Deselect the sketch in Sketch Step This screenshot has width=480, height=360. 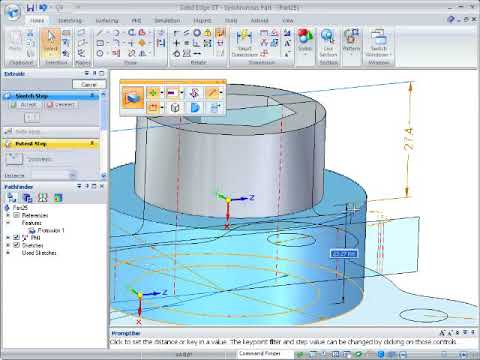61,105
